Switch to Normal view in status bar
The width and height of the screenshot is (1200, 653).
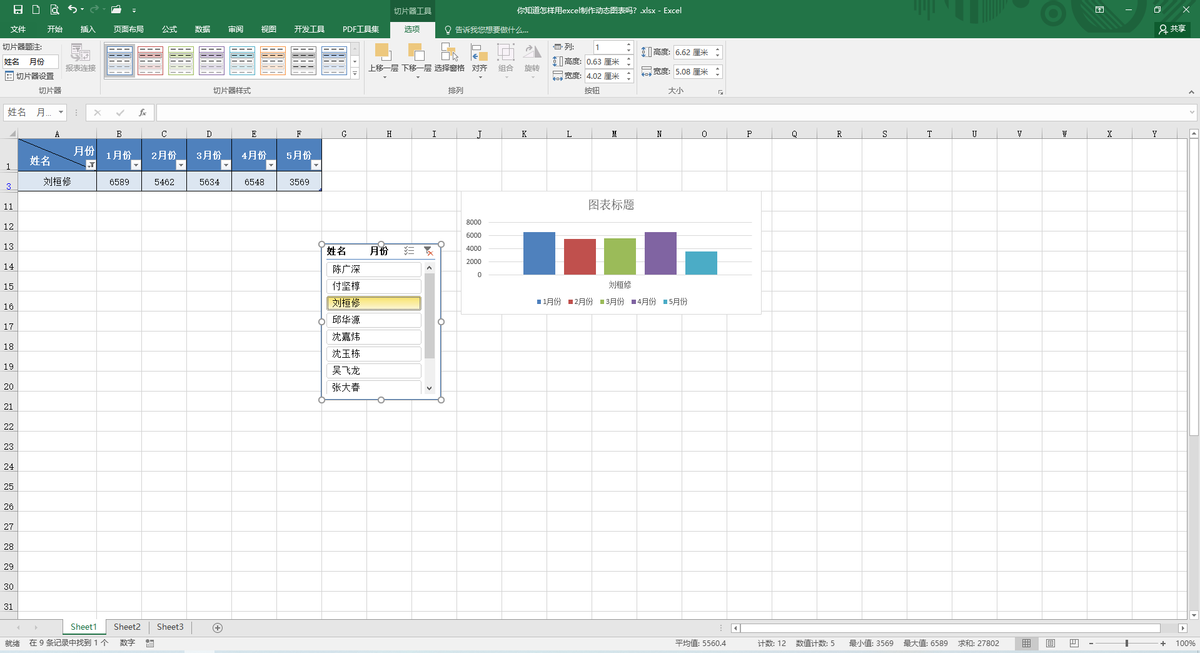1027,643
